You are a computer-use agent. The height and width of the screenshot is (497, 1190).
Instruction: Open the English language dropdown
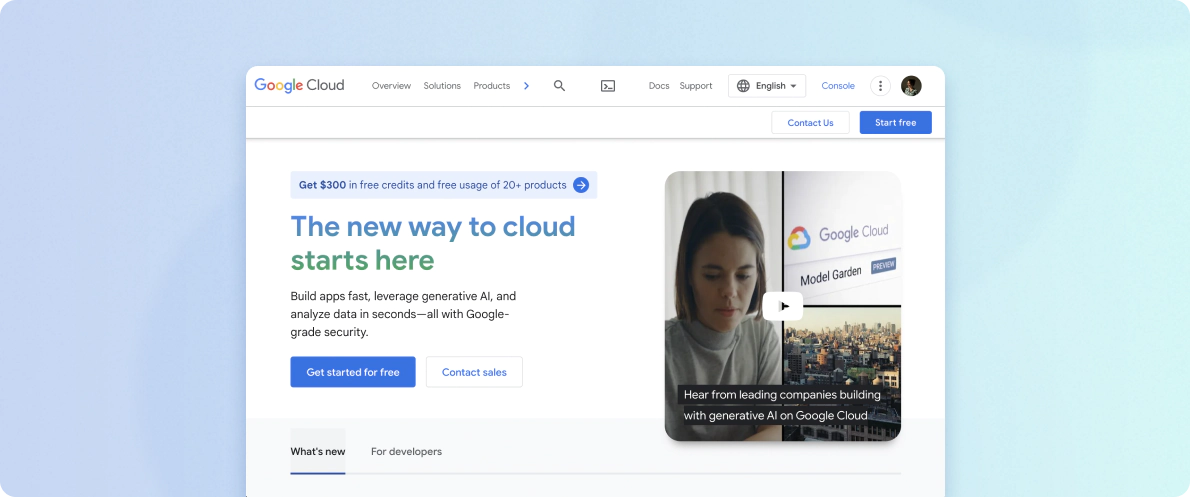pyautogui.click(x=767, y=86)
